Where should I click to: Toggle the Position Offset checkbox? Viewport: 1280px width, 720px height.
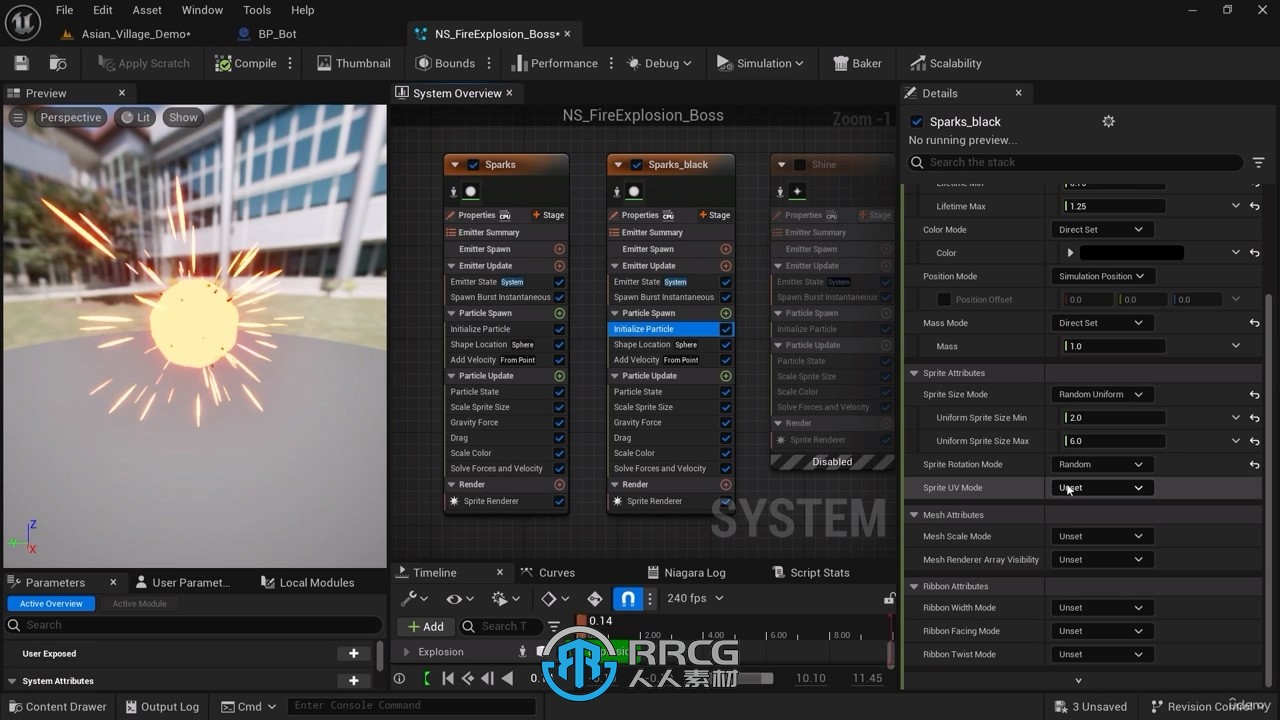(944, 299)
